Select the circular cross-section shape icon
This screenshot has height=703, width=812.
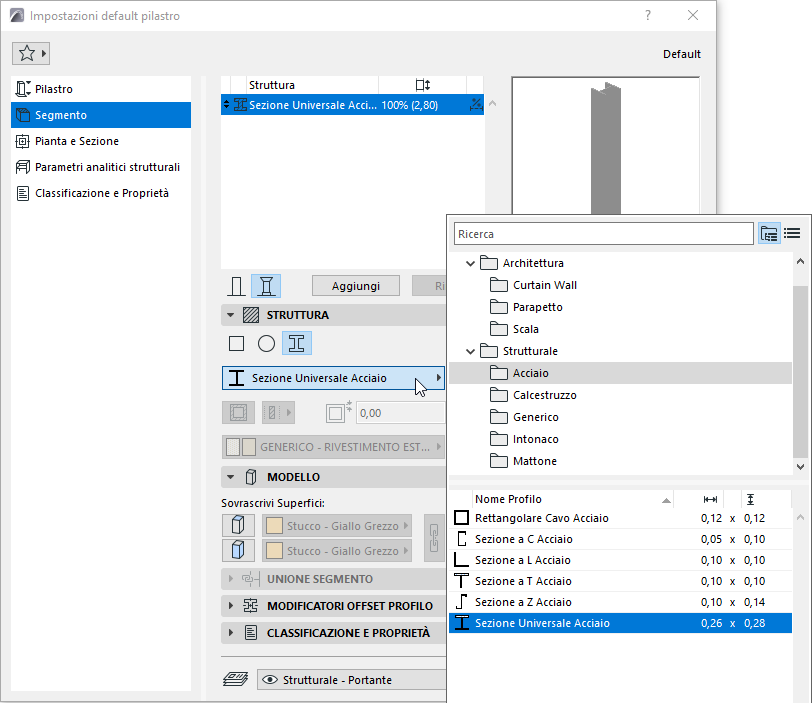[x=266, y=343]
